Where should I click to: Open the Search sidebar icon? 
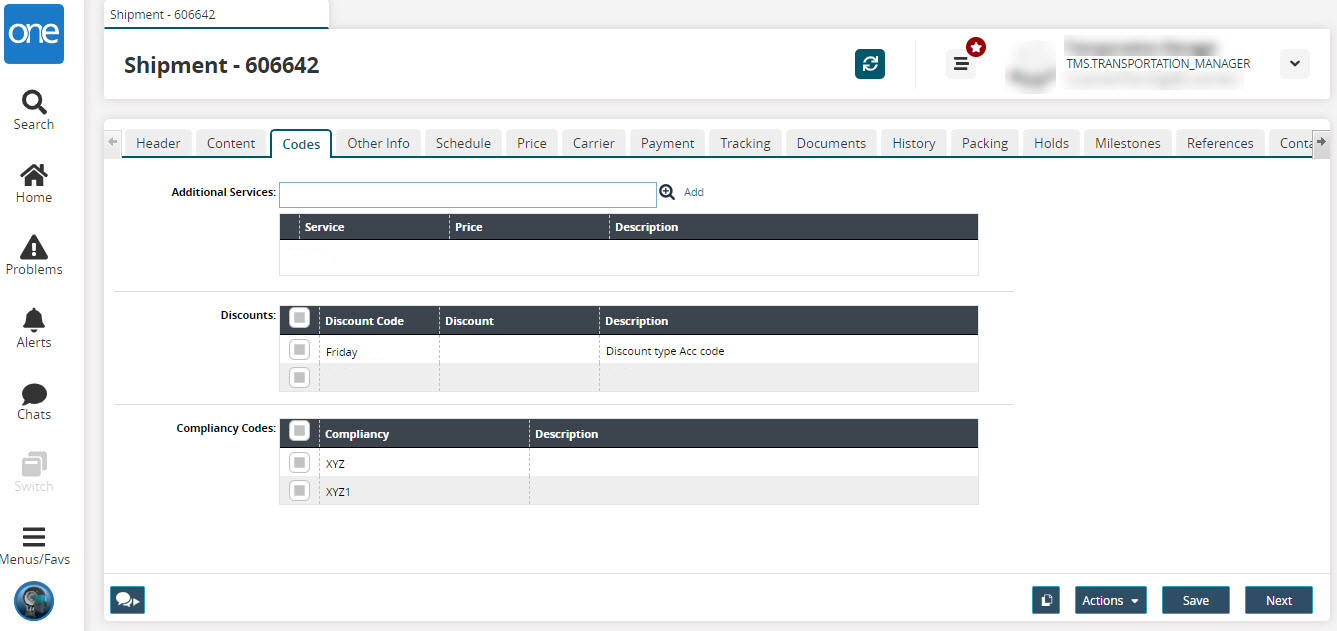pos(34,111)
